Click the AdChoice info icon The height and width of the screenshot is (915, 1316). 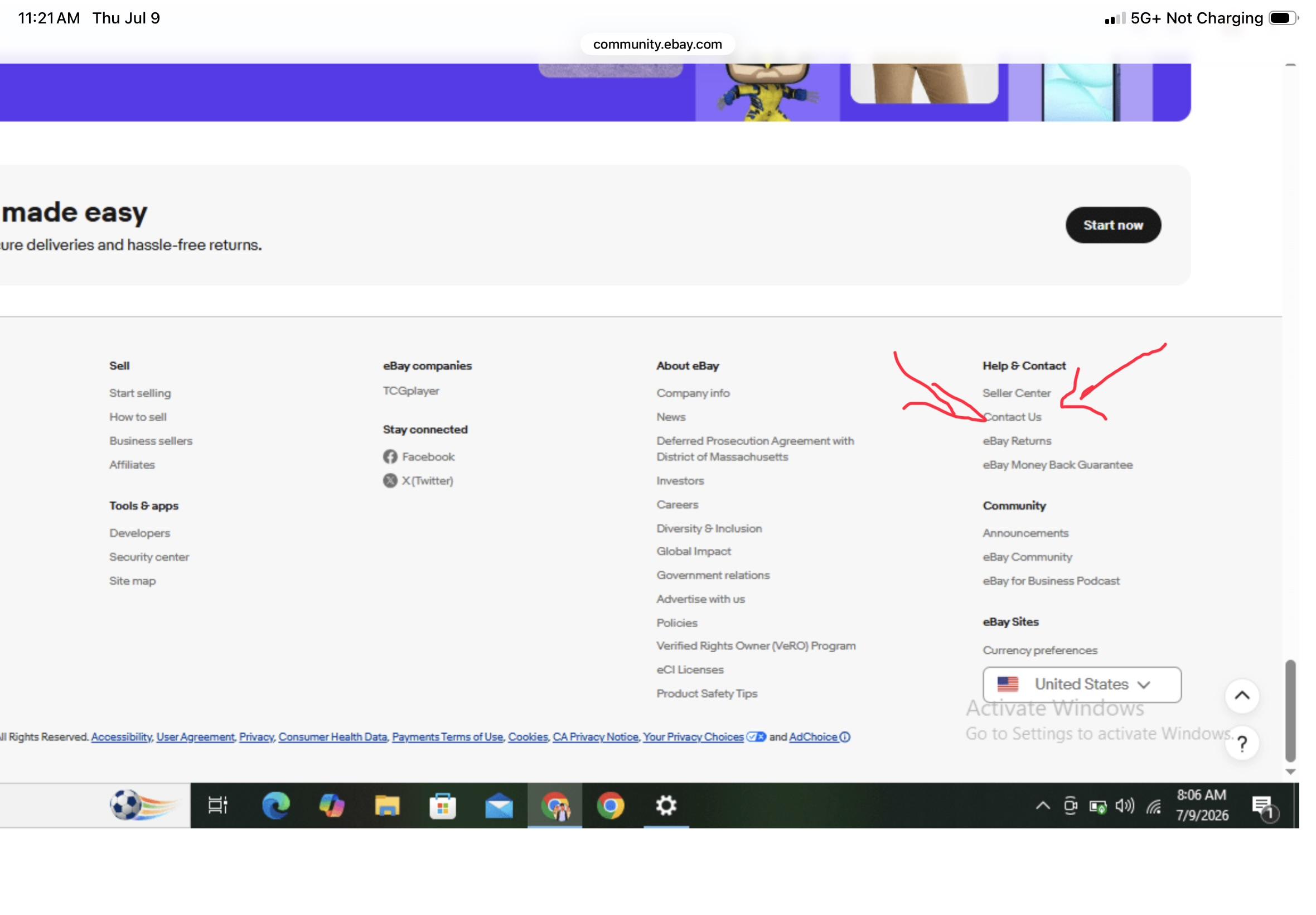coord(844,737)
